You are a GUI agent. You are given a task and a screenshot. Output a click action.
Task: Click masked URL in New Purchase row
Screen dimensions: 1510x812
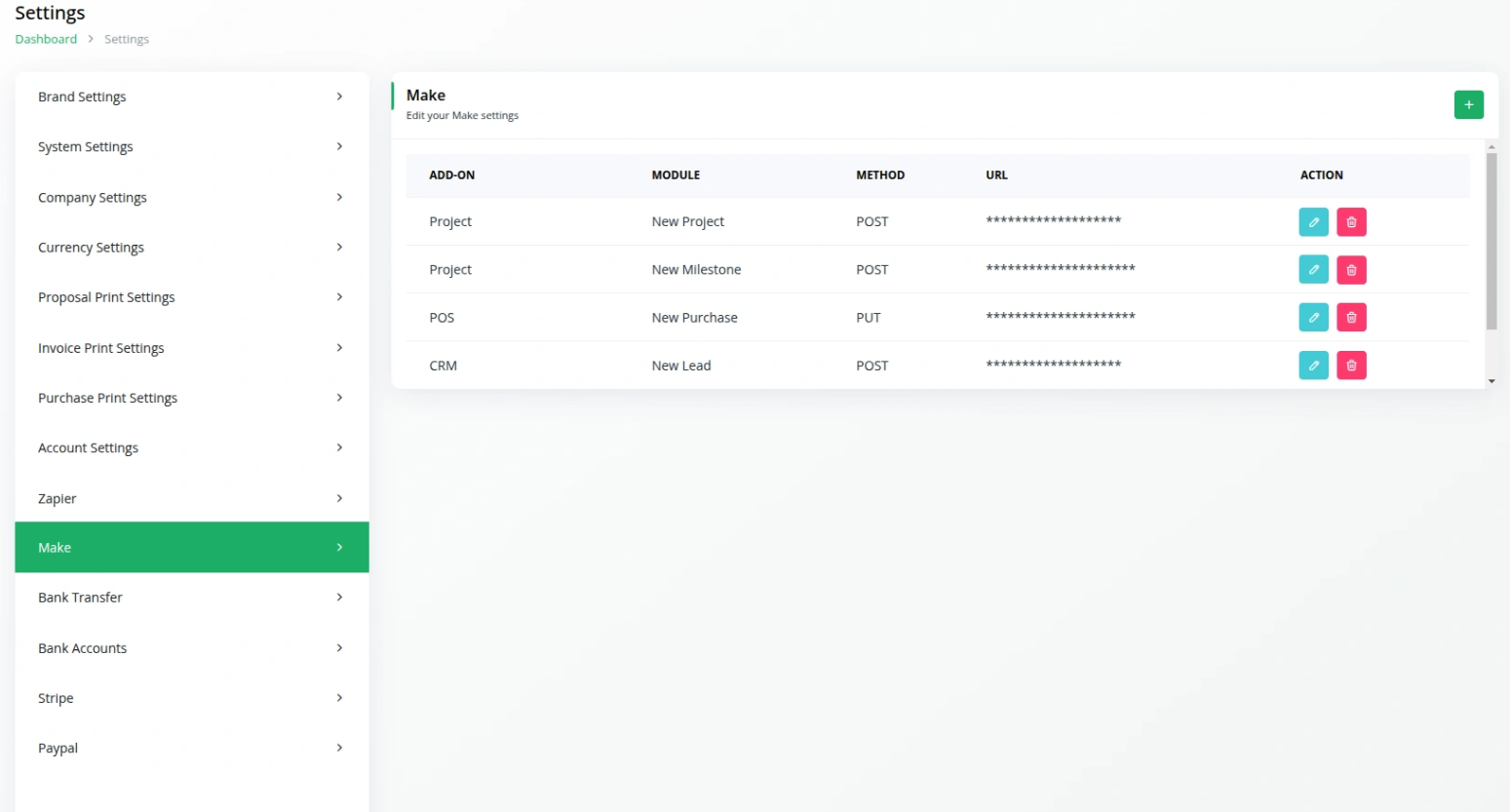click(1061, 317)
